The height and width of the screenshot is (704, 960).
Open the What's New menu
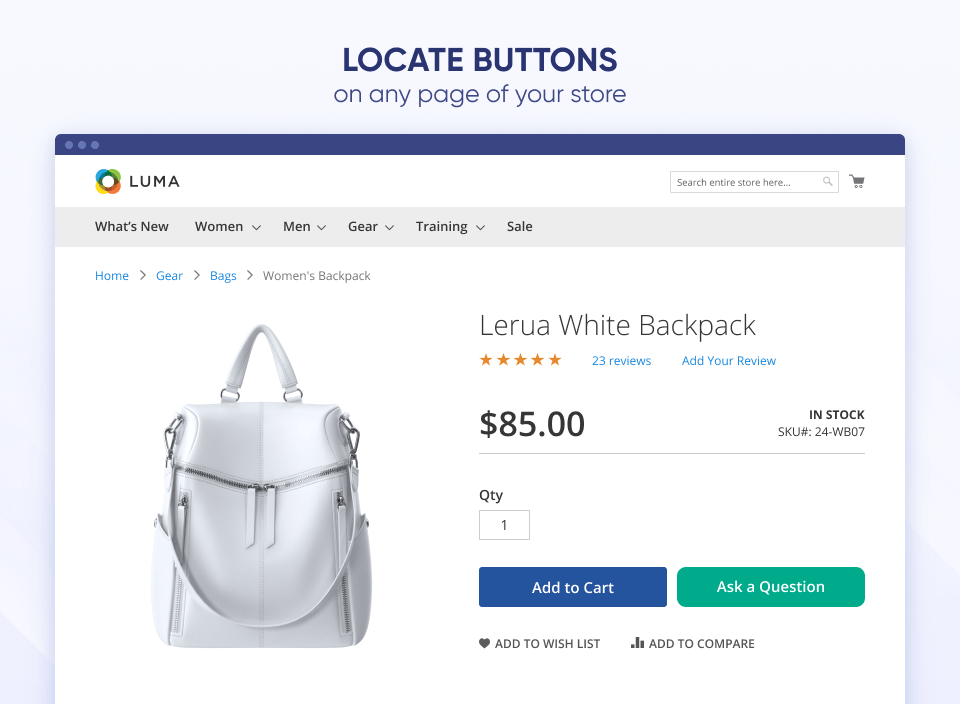(132, 227)
